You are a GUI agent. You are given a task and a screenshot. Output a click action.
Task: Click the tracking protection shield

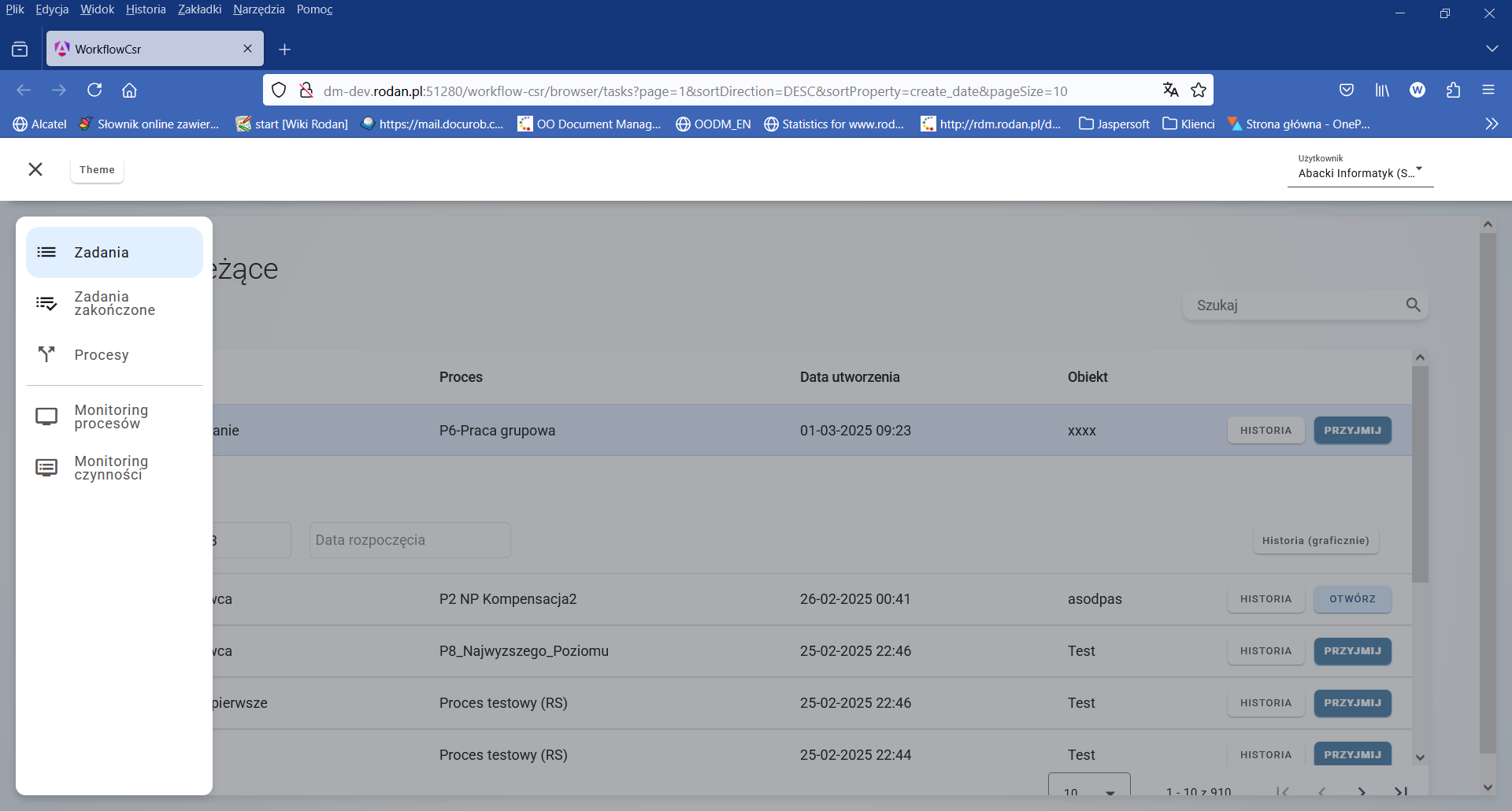coord(279,90)
